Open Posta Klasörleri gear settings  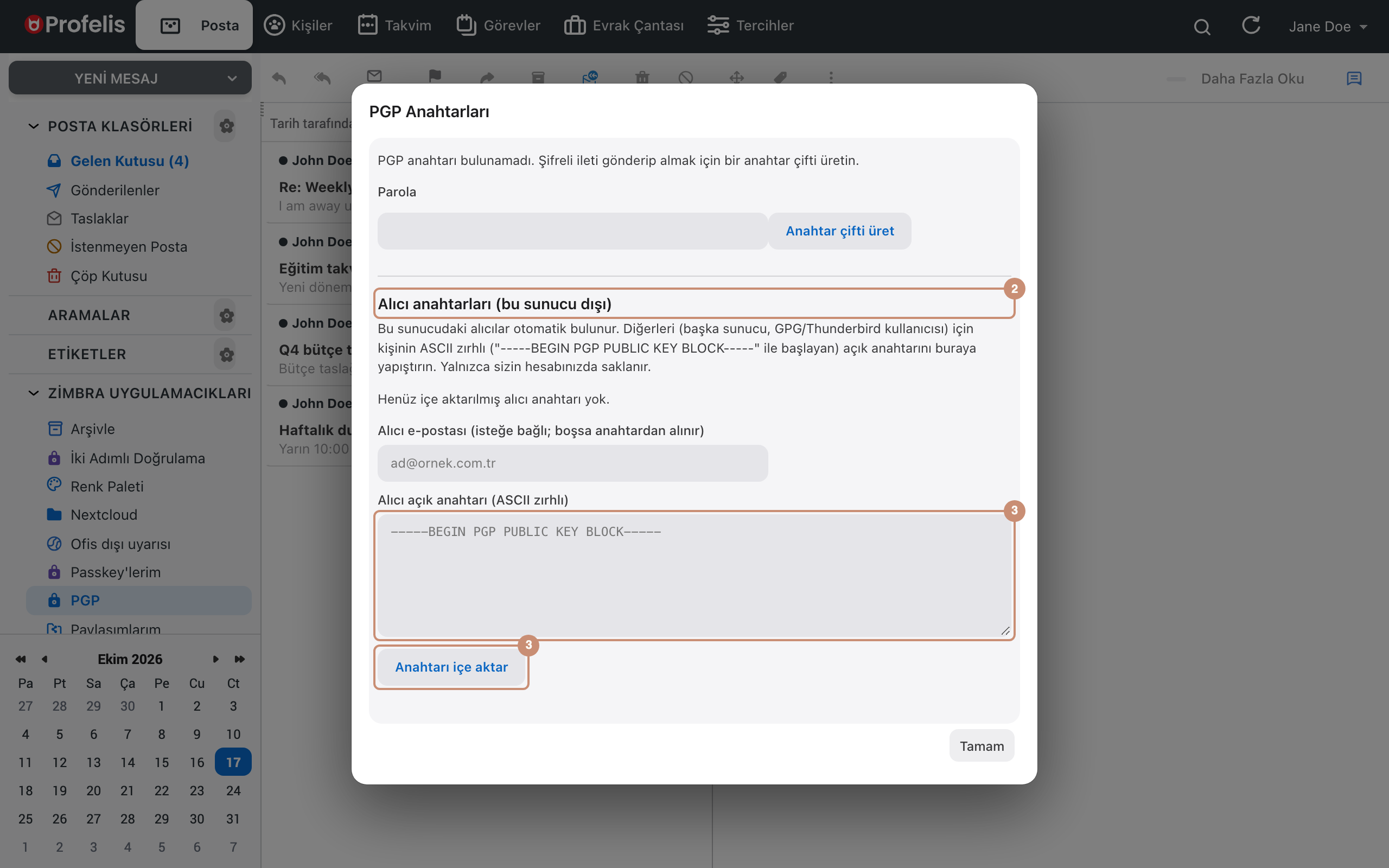pyautogui.click(x=226, y=126)
